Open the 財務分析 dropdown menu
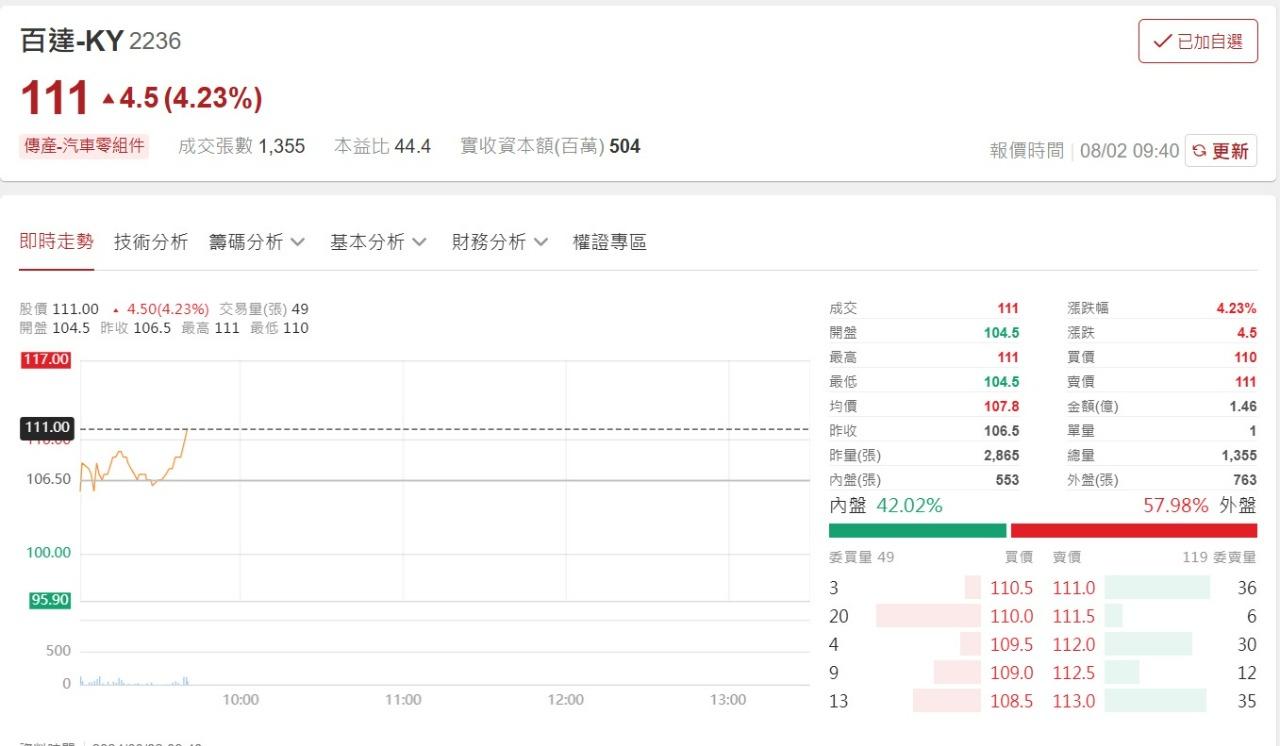Image resolution: width=1280 pixels, height=746 pixels. tap(500, 242)
